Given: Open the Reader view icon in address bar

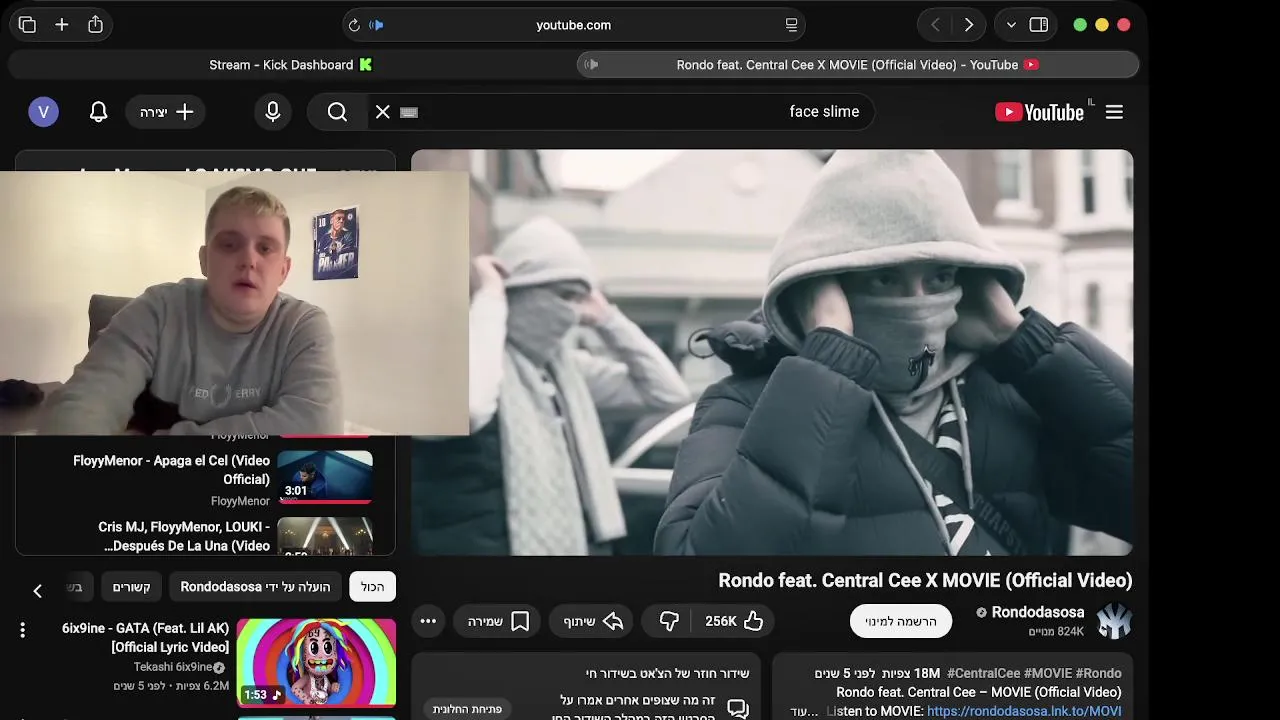Looking at the screenshot, I should pos(791,25).
